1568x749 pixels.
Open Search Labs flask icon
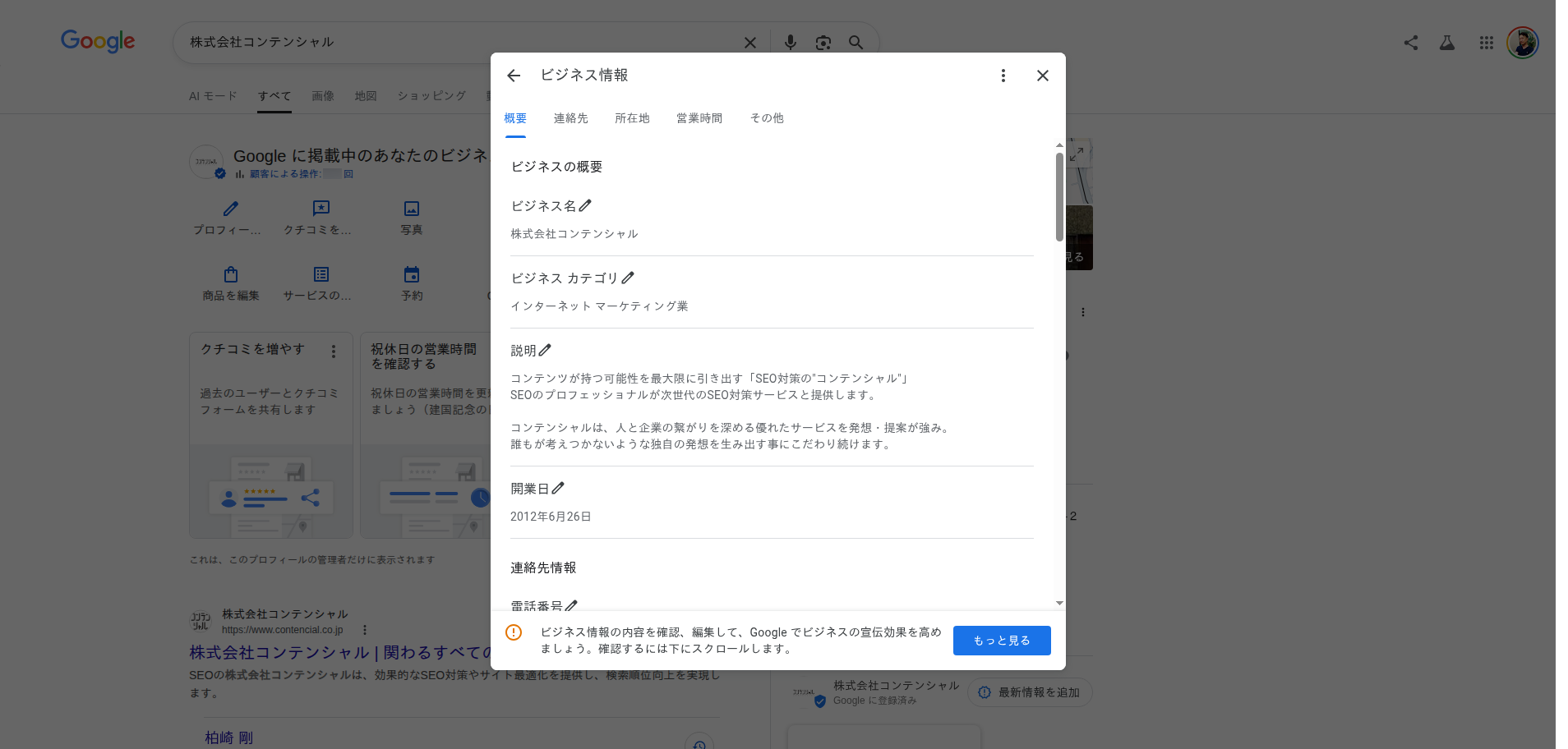[1447, 42]
